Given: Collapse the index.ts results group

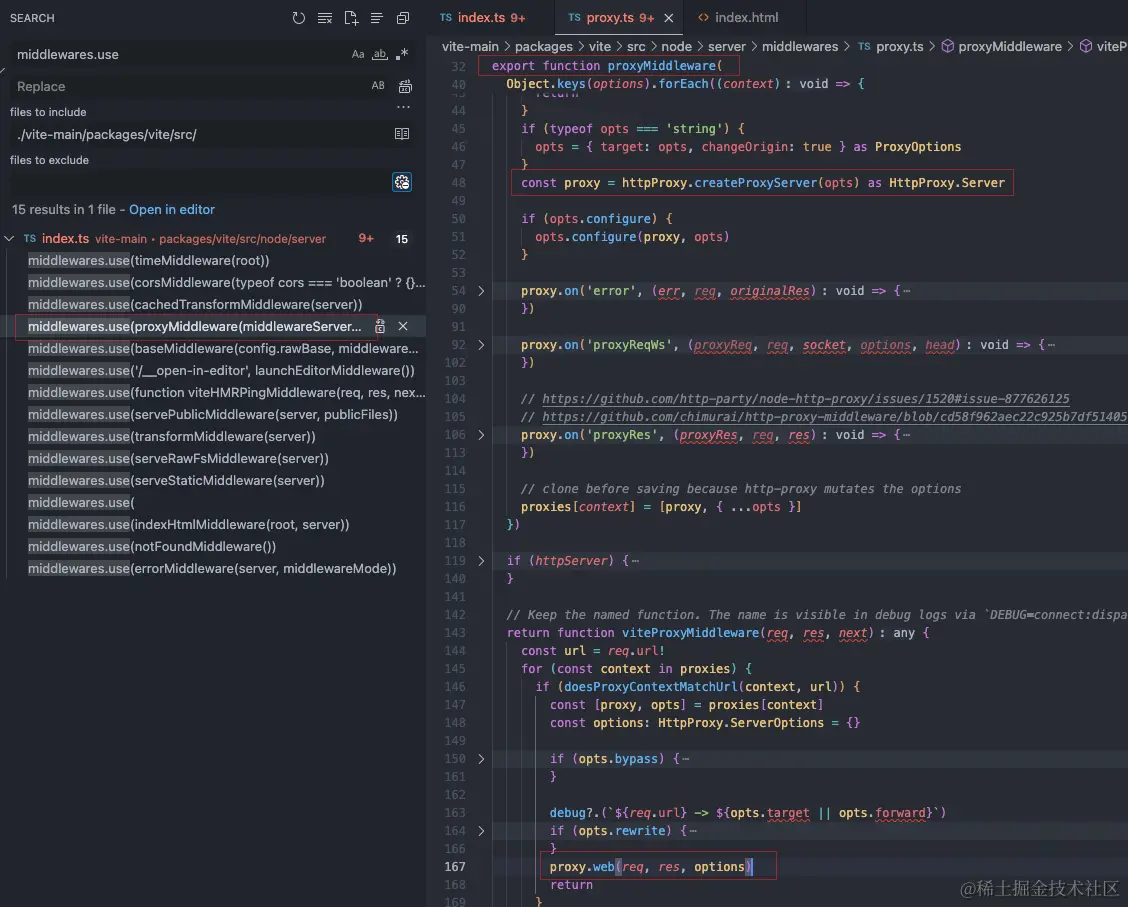Looking at the screenshot, I should click(x=9, y=239).
